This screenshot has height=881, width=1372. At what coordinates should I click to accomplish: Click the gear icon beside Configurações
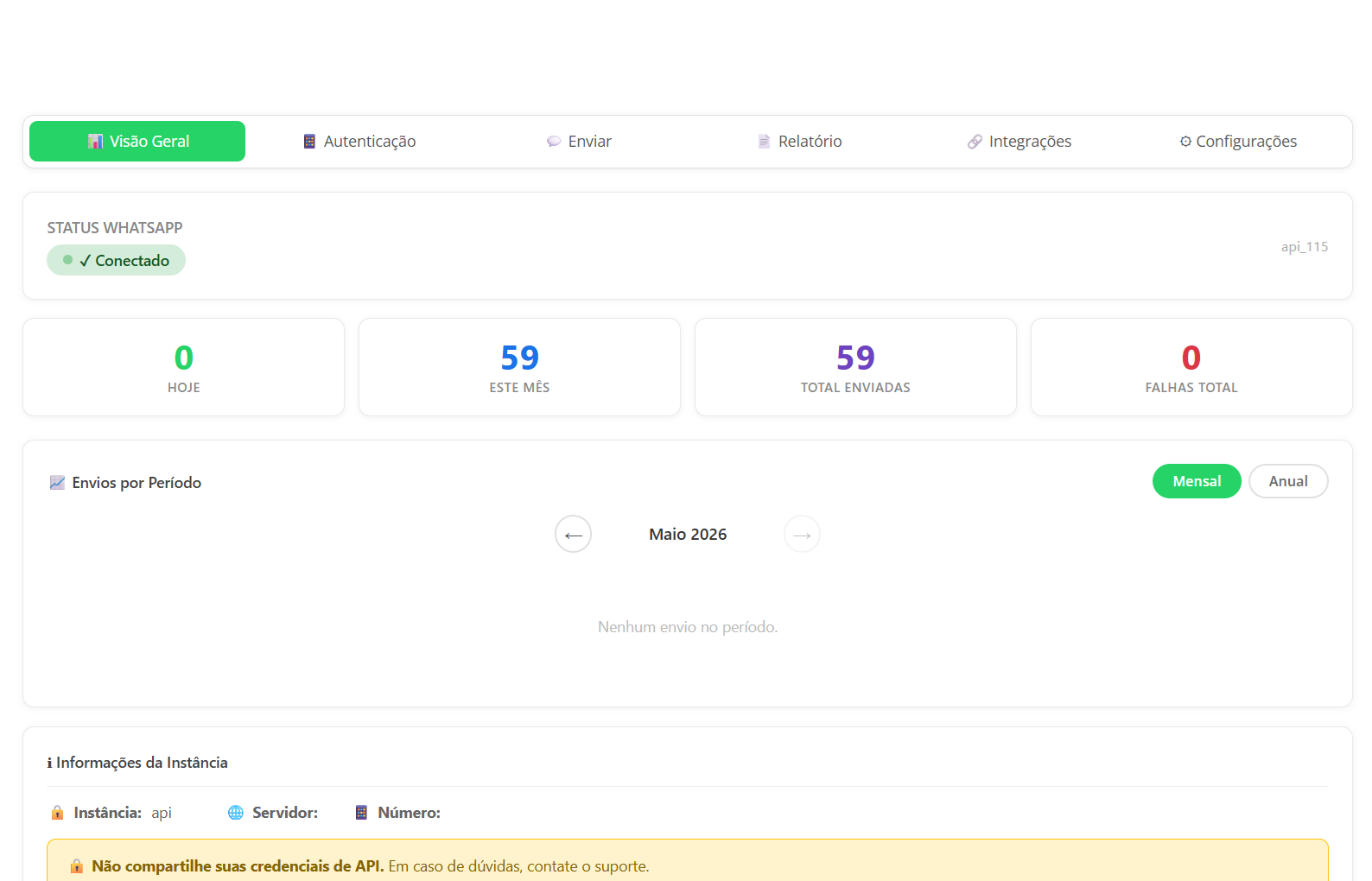point(1185,142)
